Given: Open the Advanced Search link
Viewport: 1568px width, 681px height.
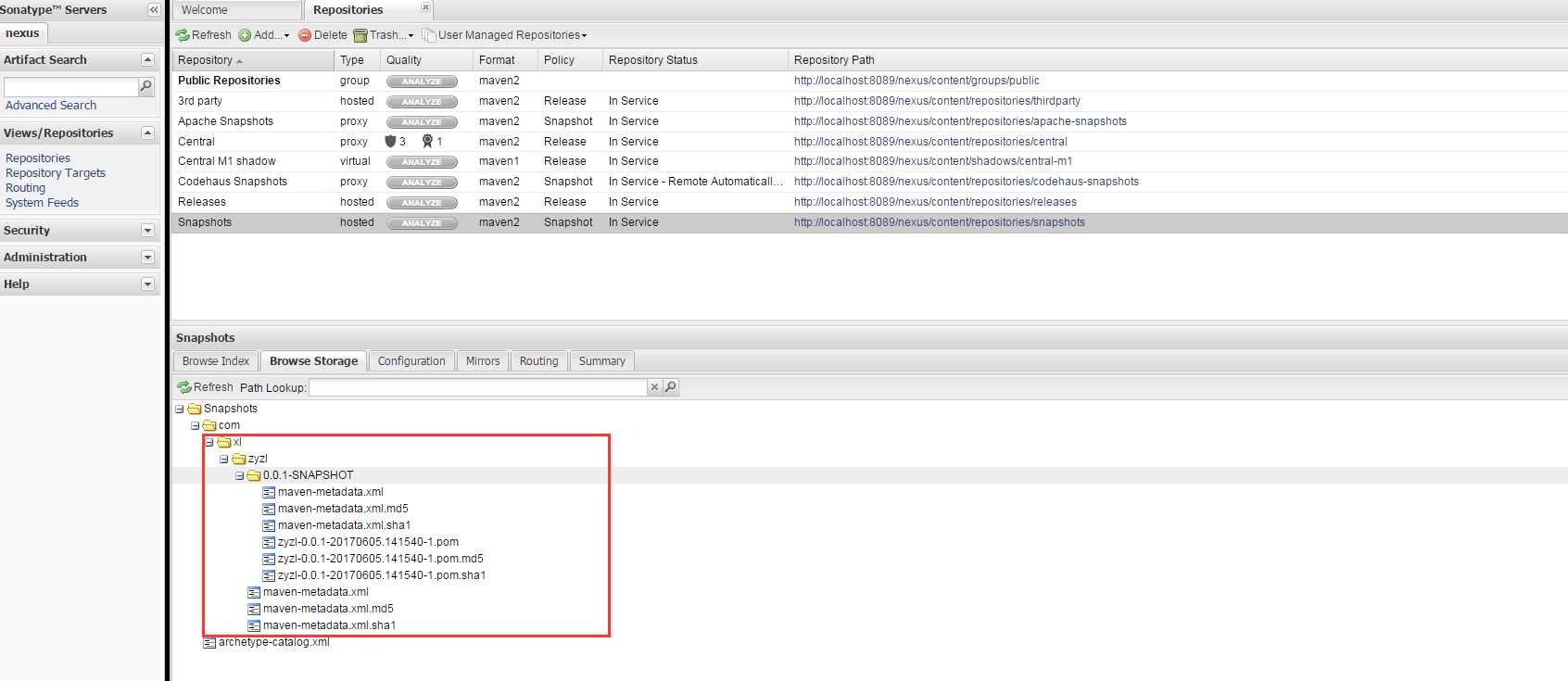Looking at the screenshot, I should [51, 106].
